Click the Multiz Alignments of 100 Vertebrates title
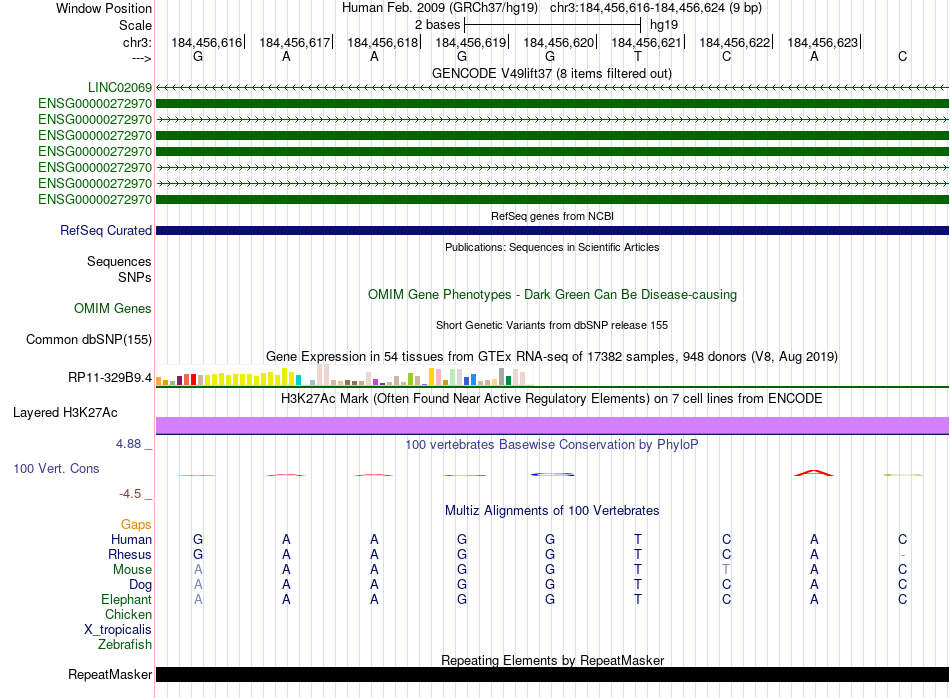This screenshot has height=698, width=950. point(551,510)
